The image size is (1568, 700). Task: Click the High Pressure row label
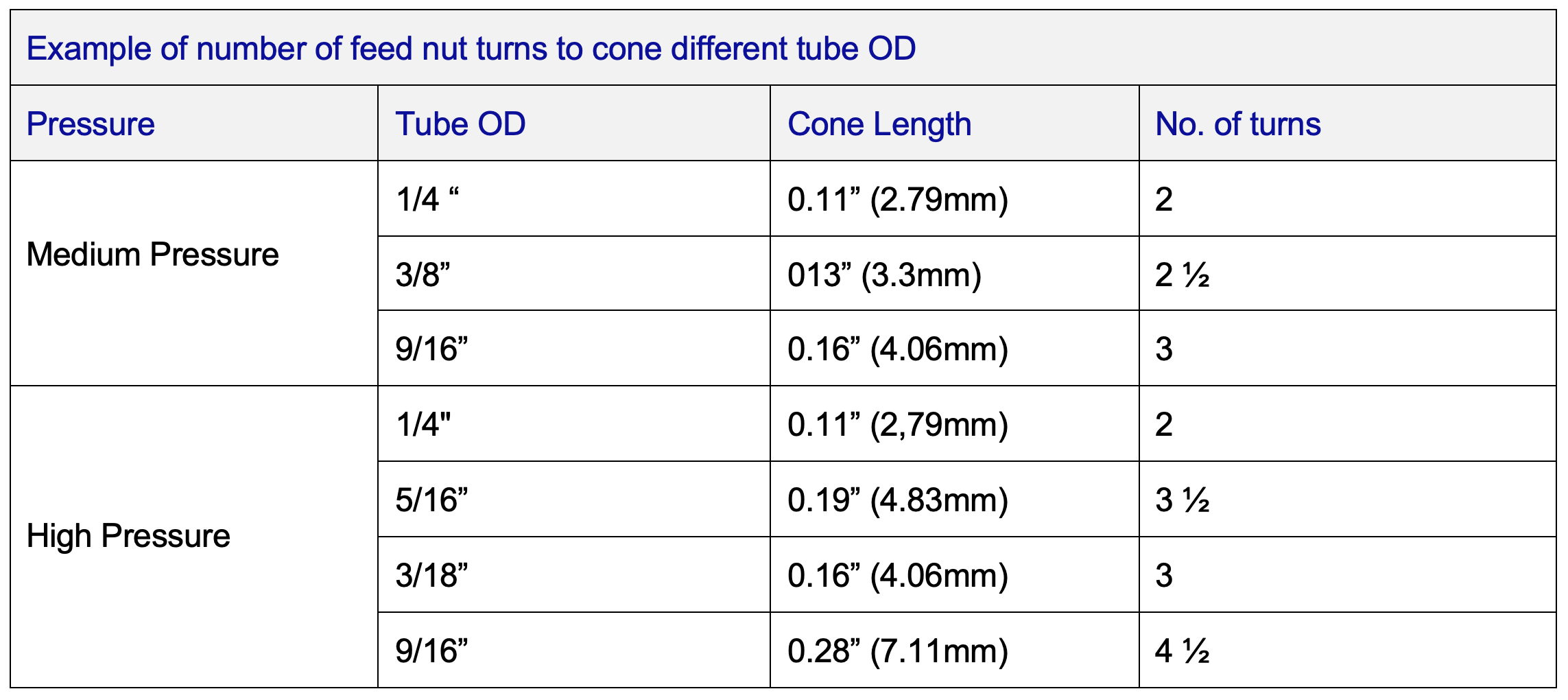point(128,536)
